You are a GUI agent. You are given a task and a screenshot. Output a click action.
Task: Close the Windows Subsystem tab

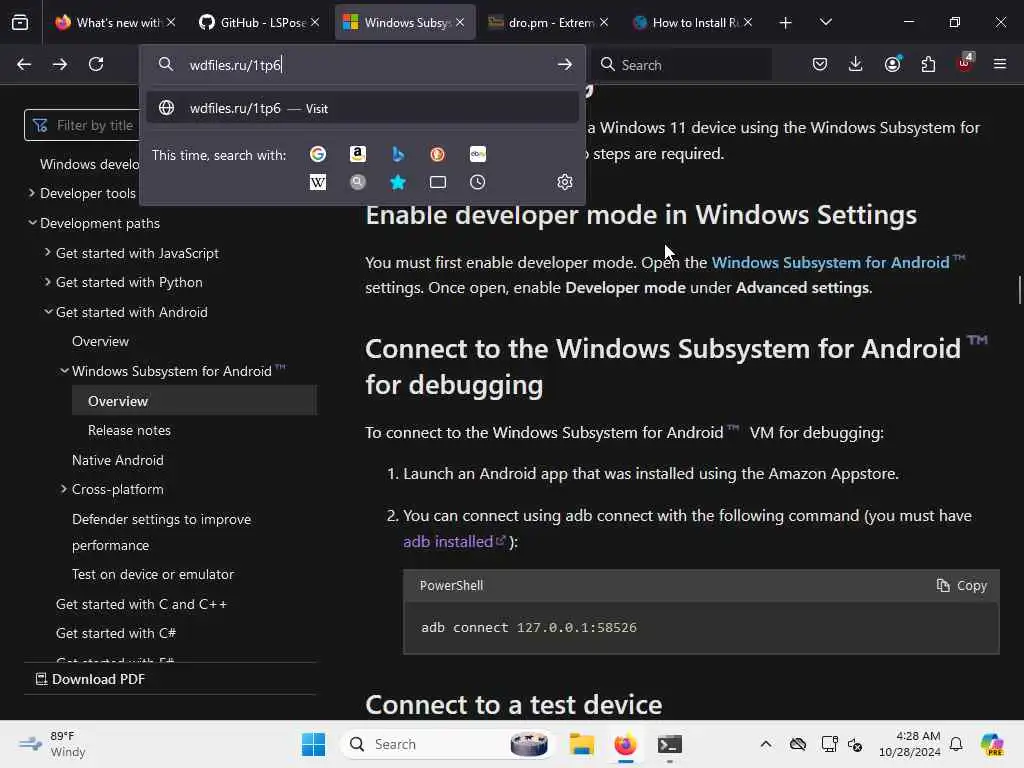[x=460, y=22]
